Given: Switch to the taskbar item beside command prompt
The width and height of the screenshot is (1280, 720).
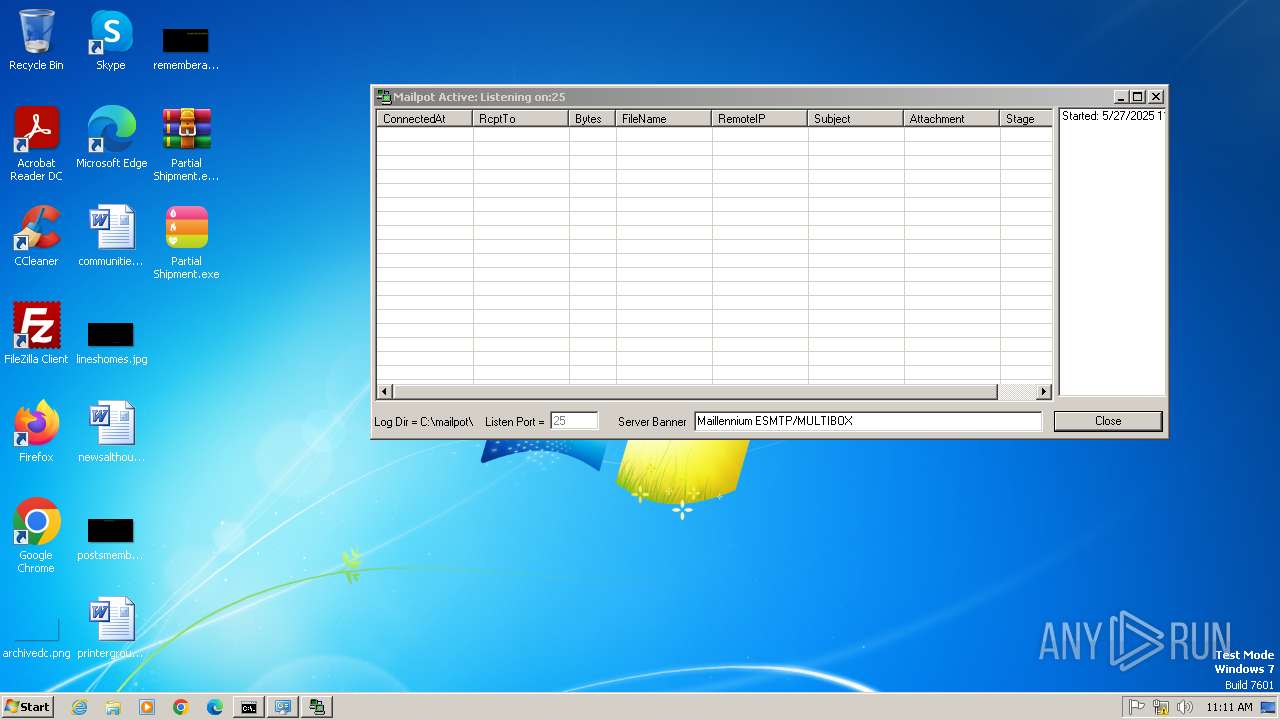Looking at the screenshot, I should [283, 707].
